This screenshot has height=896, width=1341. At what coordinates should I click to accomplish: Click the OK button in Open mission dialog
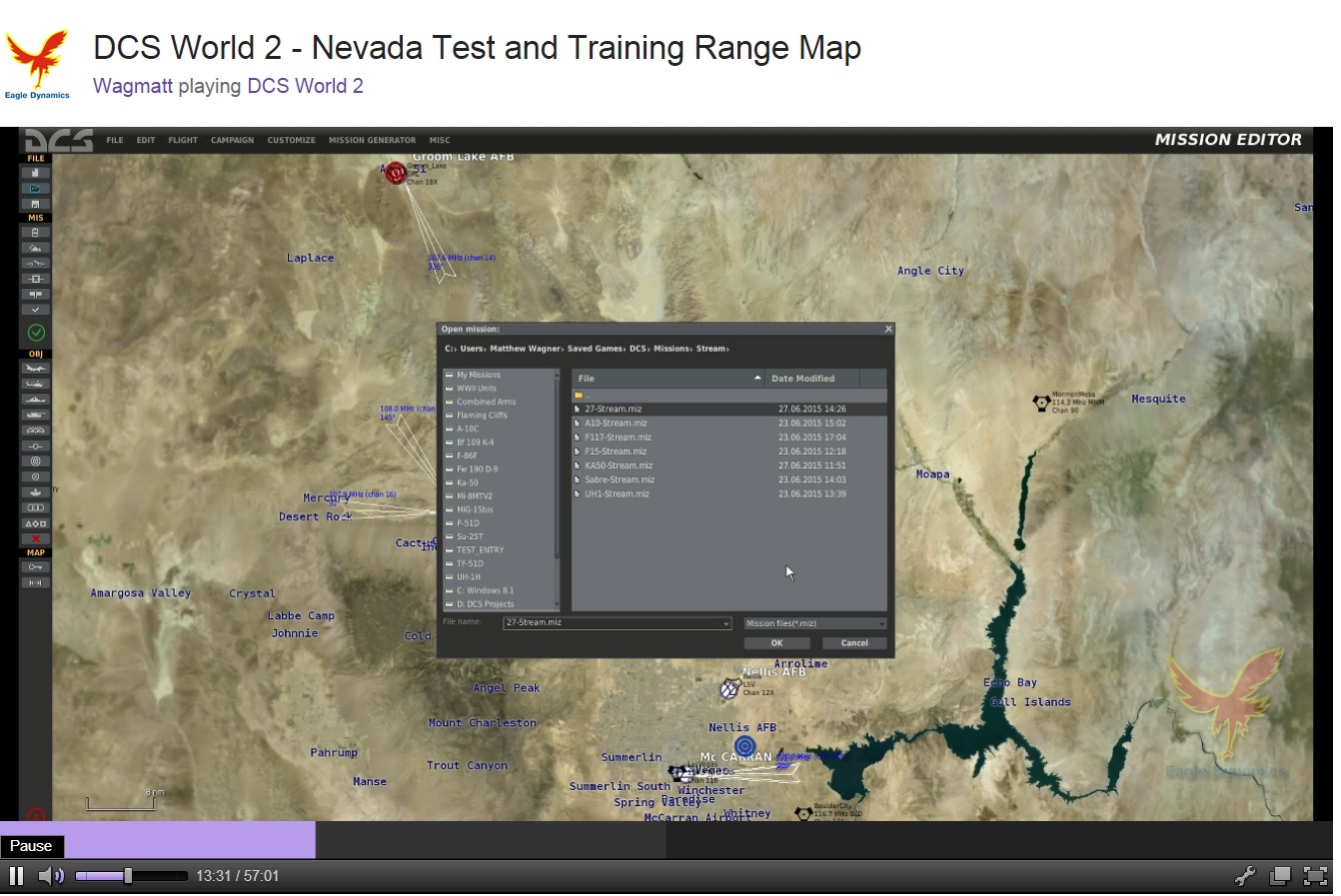[776, 643]
